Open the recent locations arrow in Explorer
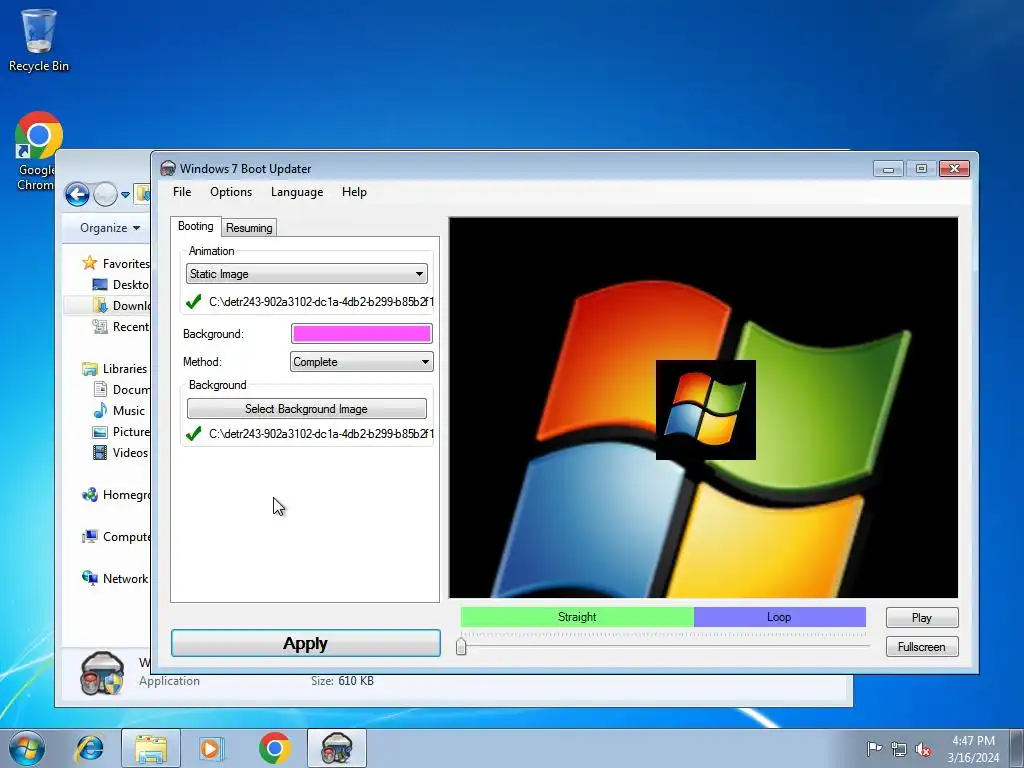 (x=125, y=195)
